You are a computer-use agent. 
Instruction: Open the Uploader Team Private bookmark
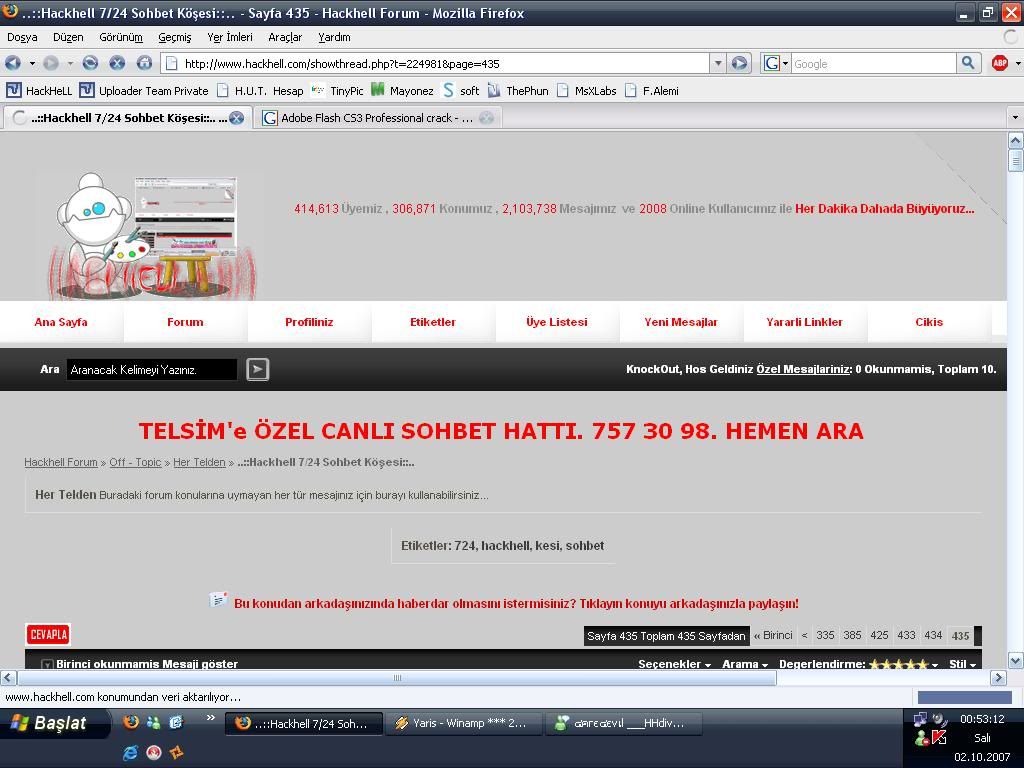click(x=144, y=91)
